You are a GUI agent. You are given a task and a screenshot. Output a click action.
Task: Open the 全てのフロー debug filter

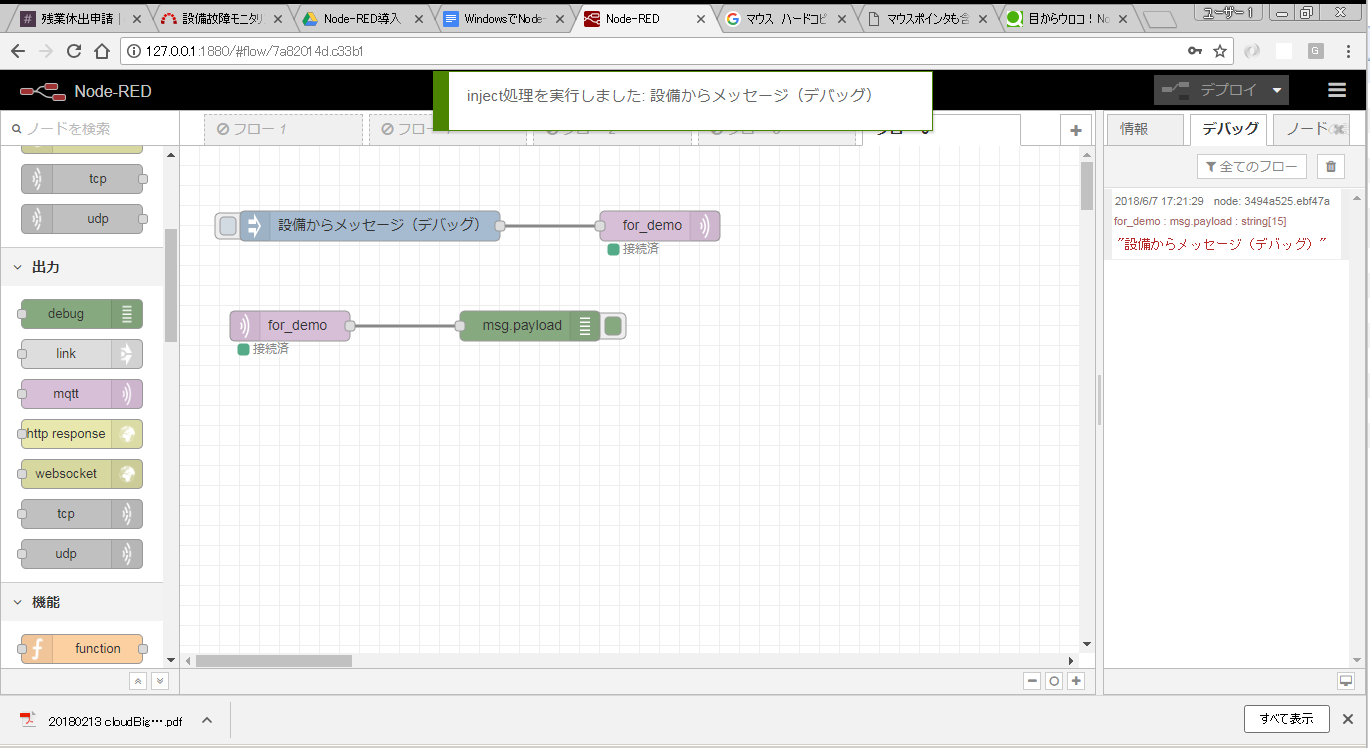click(x=1252, y=167)
